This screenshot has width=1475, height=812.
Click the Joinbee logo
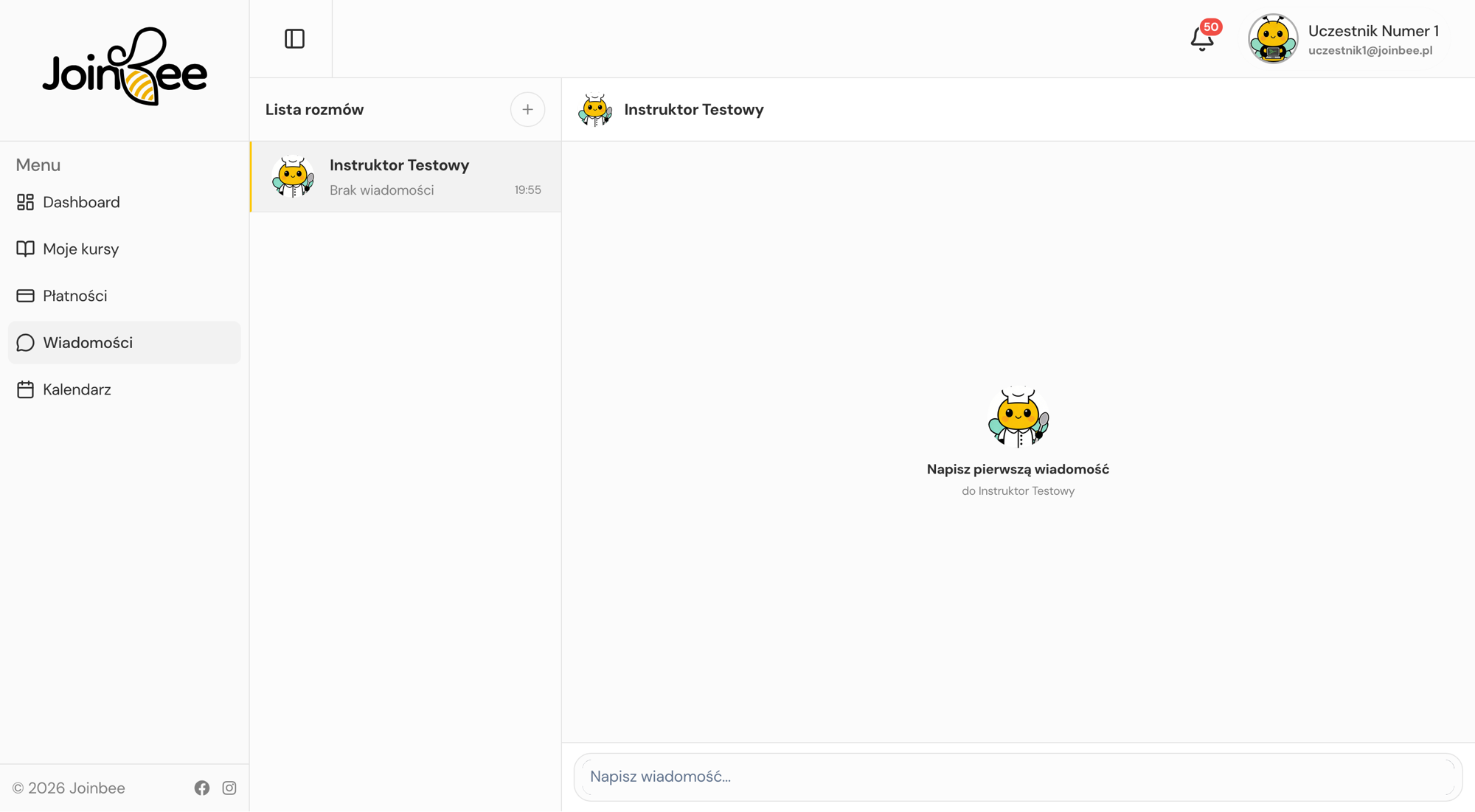[x=125, y=66]
